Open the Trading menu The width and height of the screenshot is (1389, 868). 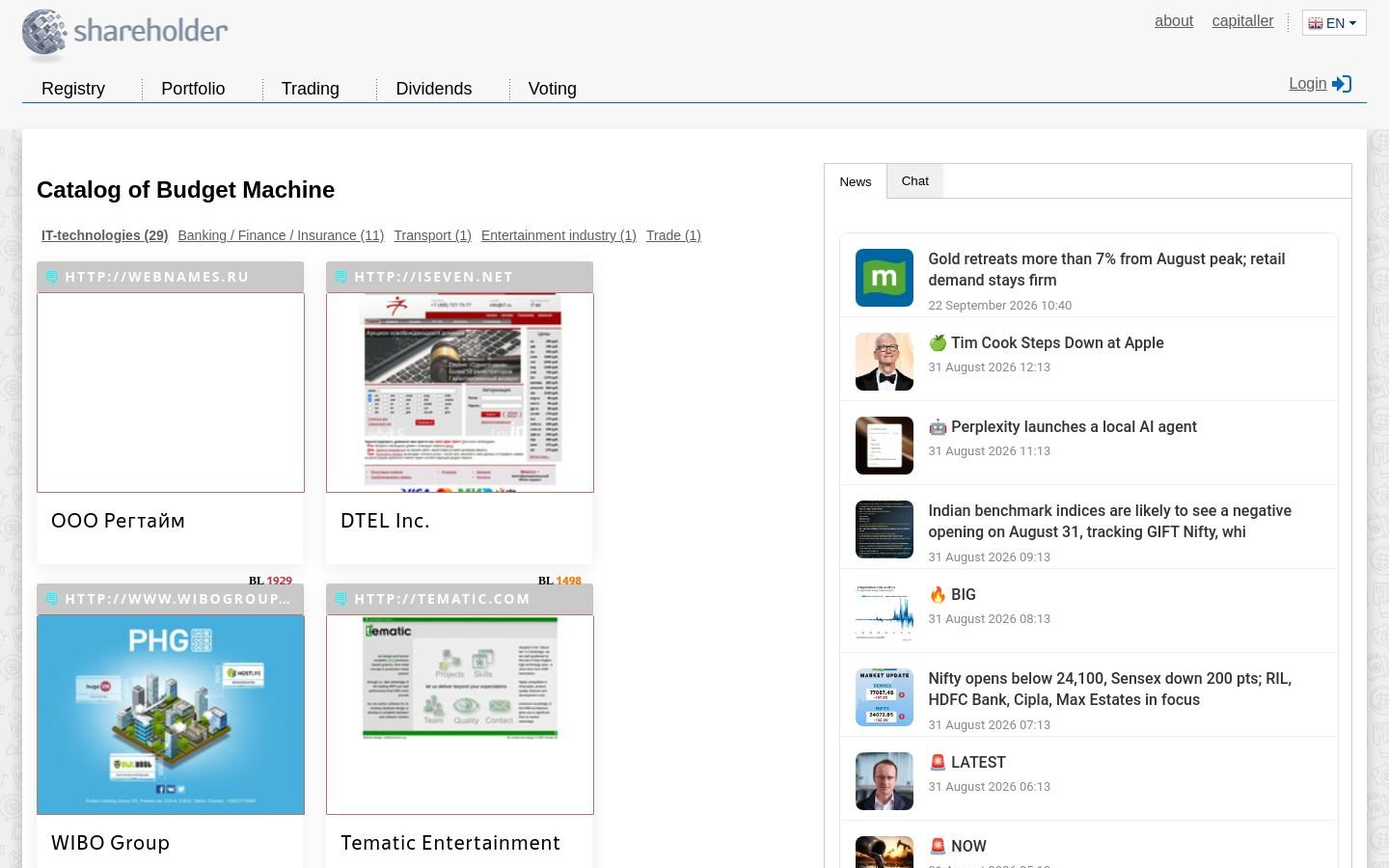pyautogui.click(x=311, y=89)
